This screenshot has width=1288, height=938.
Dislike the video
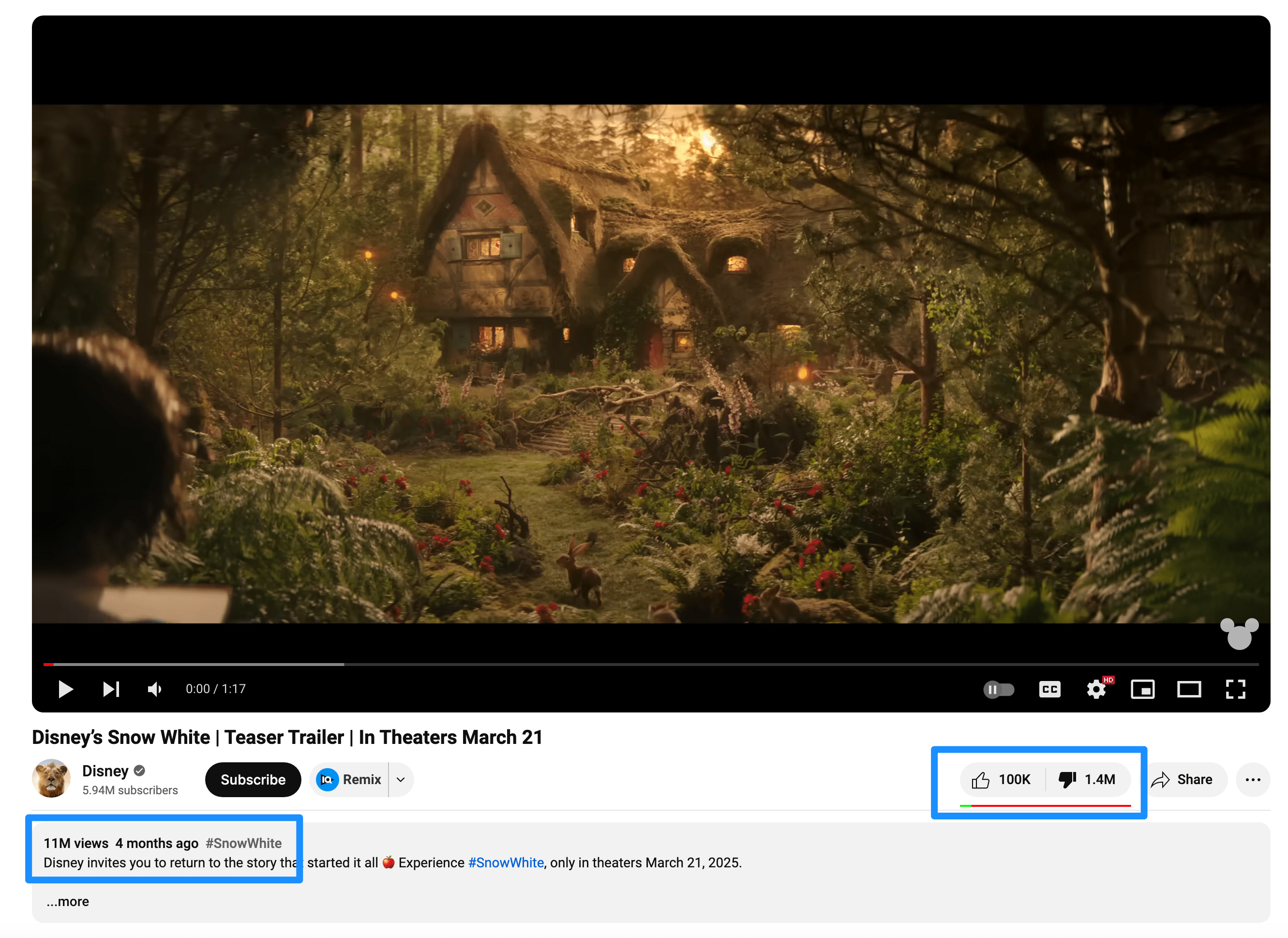[1086, 780]
